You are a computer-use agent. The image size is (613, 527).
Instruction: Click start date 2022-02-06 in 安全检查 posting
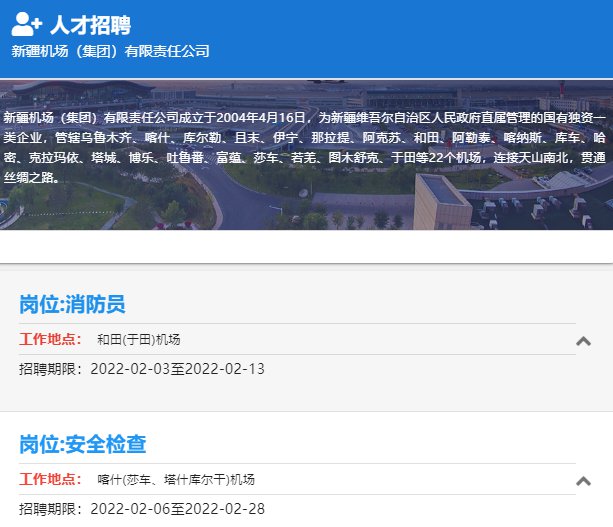(x=130, y=509)
